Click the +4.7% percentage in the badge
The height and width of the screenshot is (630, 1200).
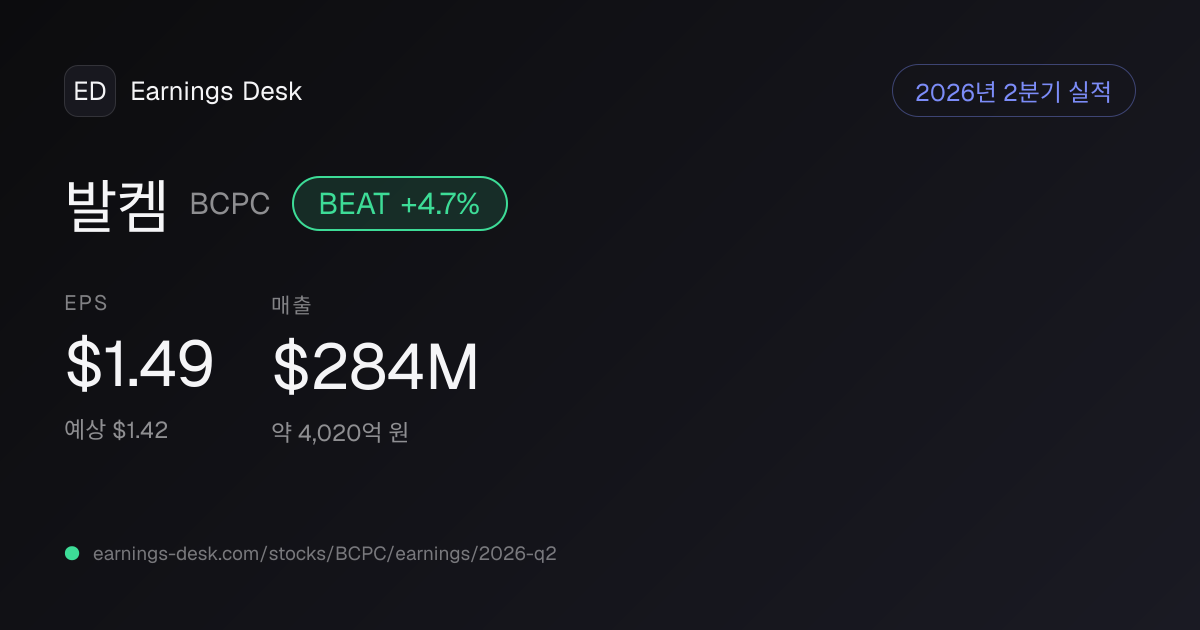click(x=440, y=204)
